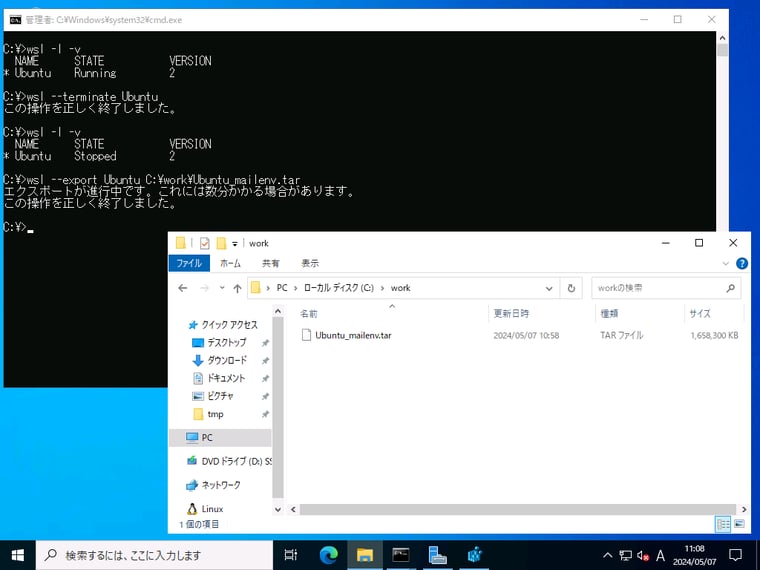The width and height of the screenshot is (760, 570).
Task: Open the notification center icon
Action: 735,555
